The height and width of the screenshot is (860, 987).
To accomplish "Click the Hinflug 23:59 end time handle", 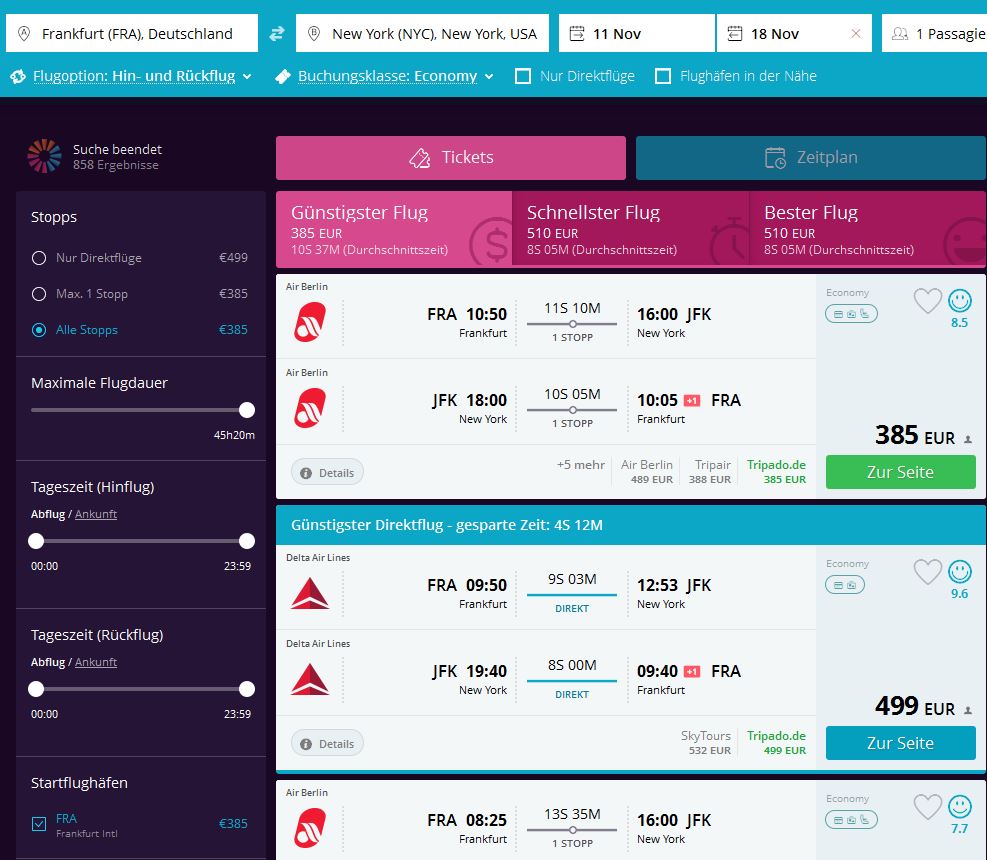I will [x=247, y=541].
